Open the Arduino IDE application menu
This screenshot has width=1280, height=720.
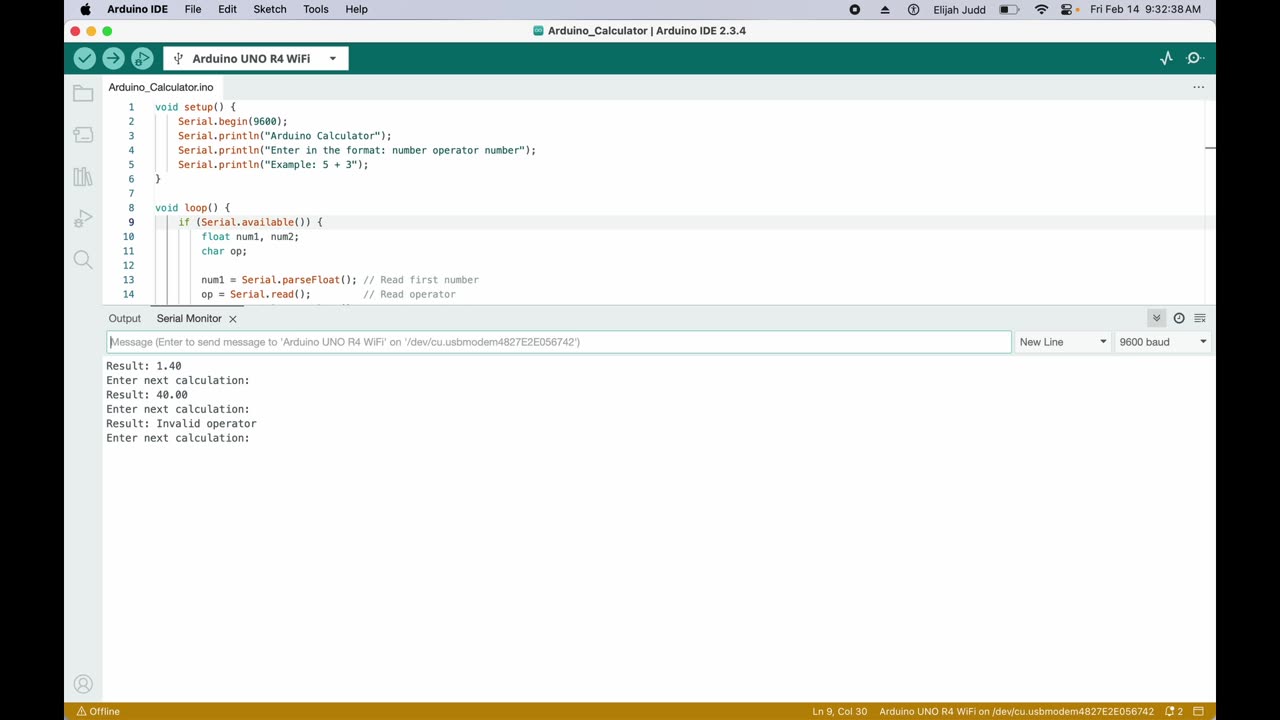coord(138,9)
